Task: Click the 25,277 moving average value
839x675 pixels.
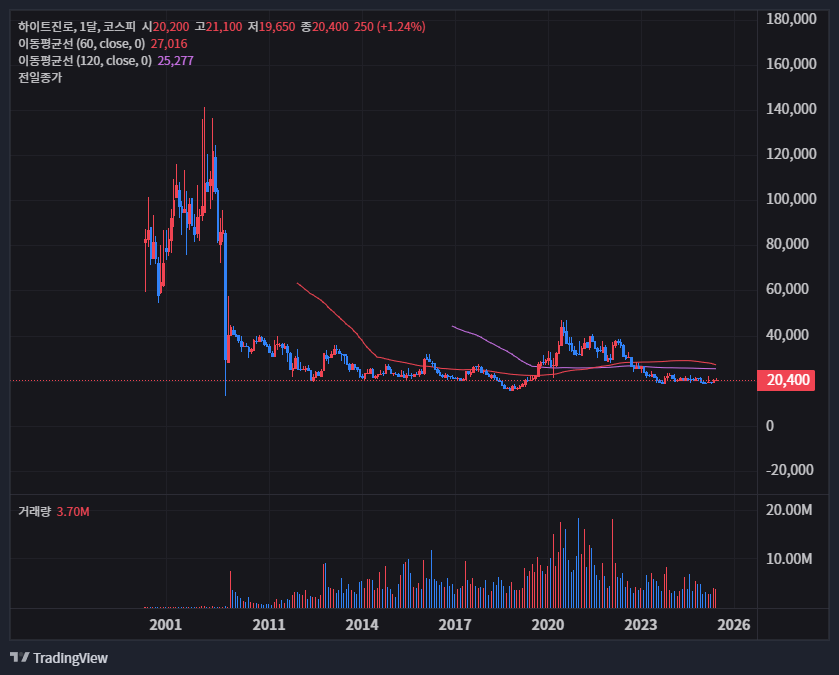Action: [176, 61]
